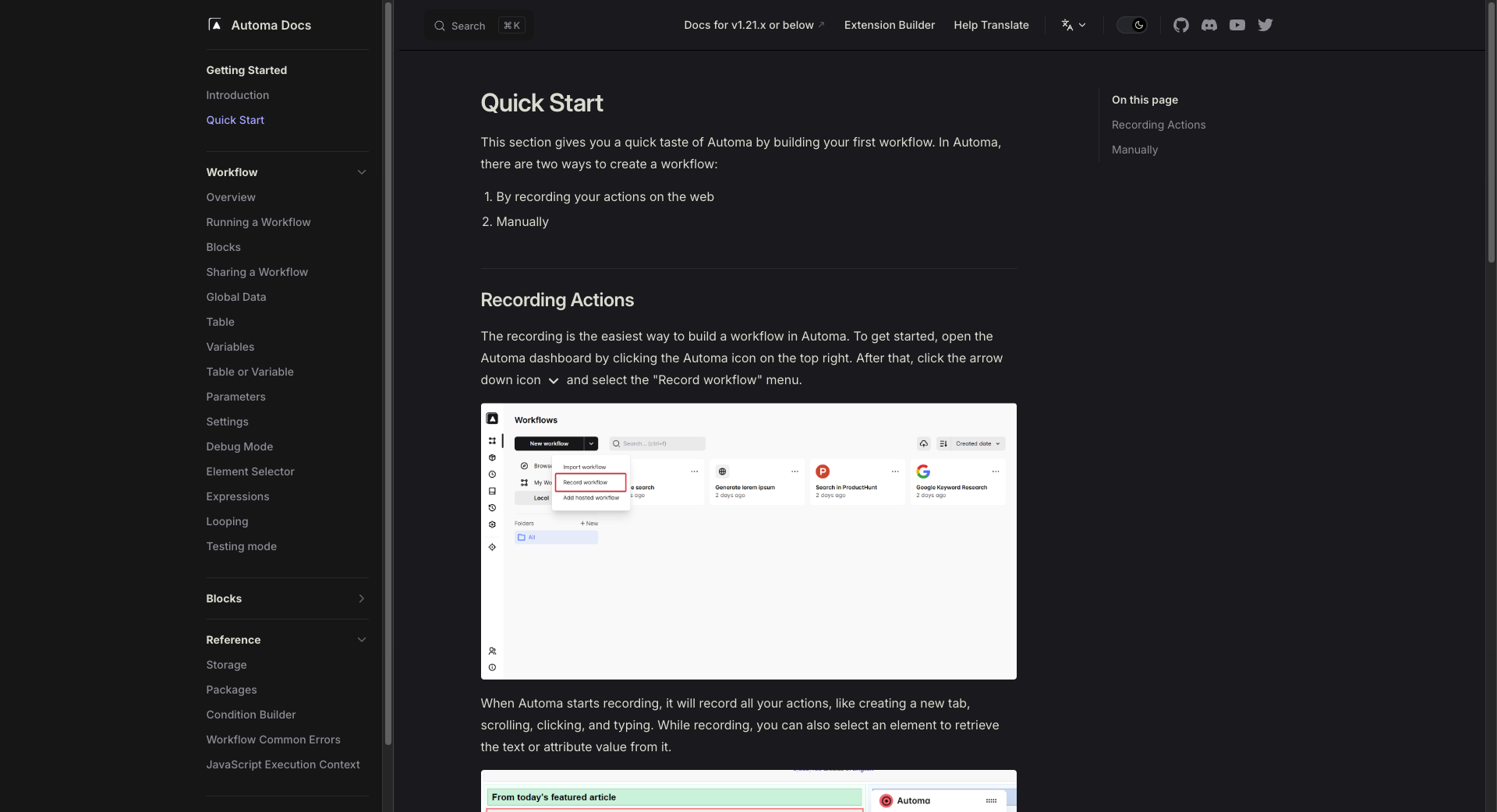This screenshot has width=1497, height=812.
Task: Click the search magnifier icon
Action: (x=440, y=26)
